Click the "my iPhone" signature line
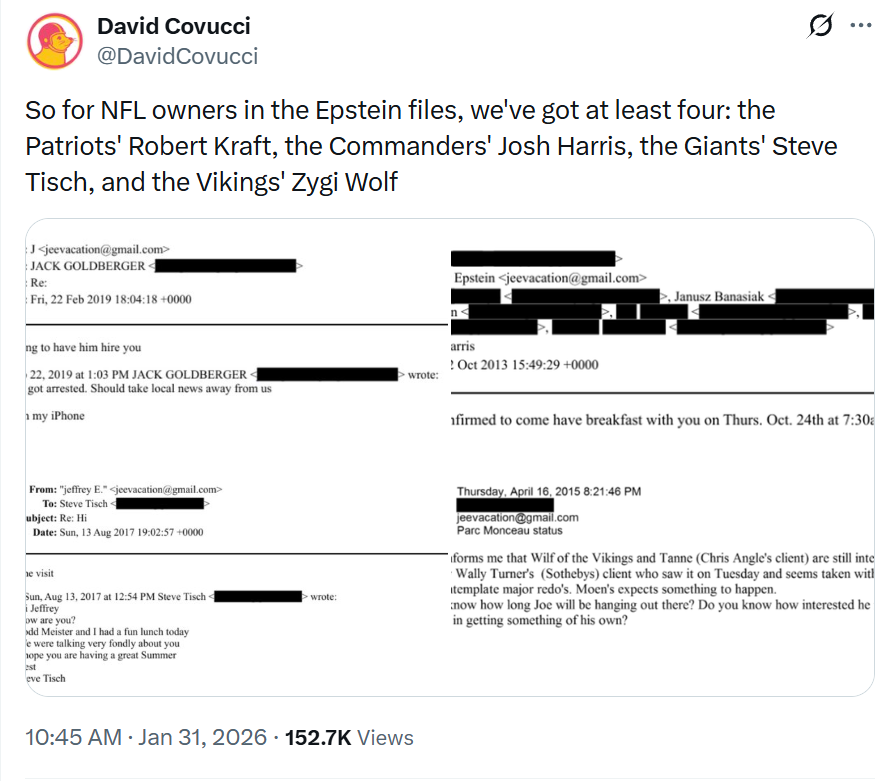Screen dimensions: 892x781 pyautogui.click(x=56, y=416)
